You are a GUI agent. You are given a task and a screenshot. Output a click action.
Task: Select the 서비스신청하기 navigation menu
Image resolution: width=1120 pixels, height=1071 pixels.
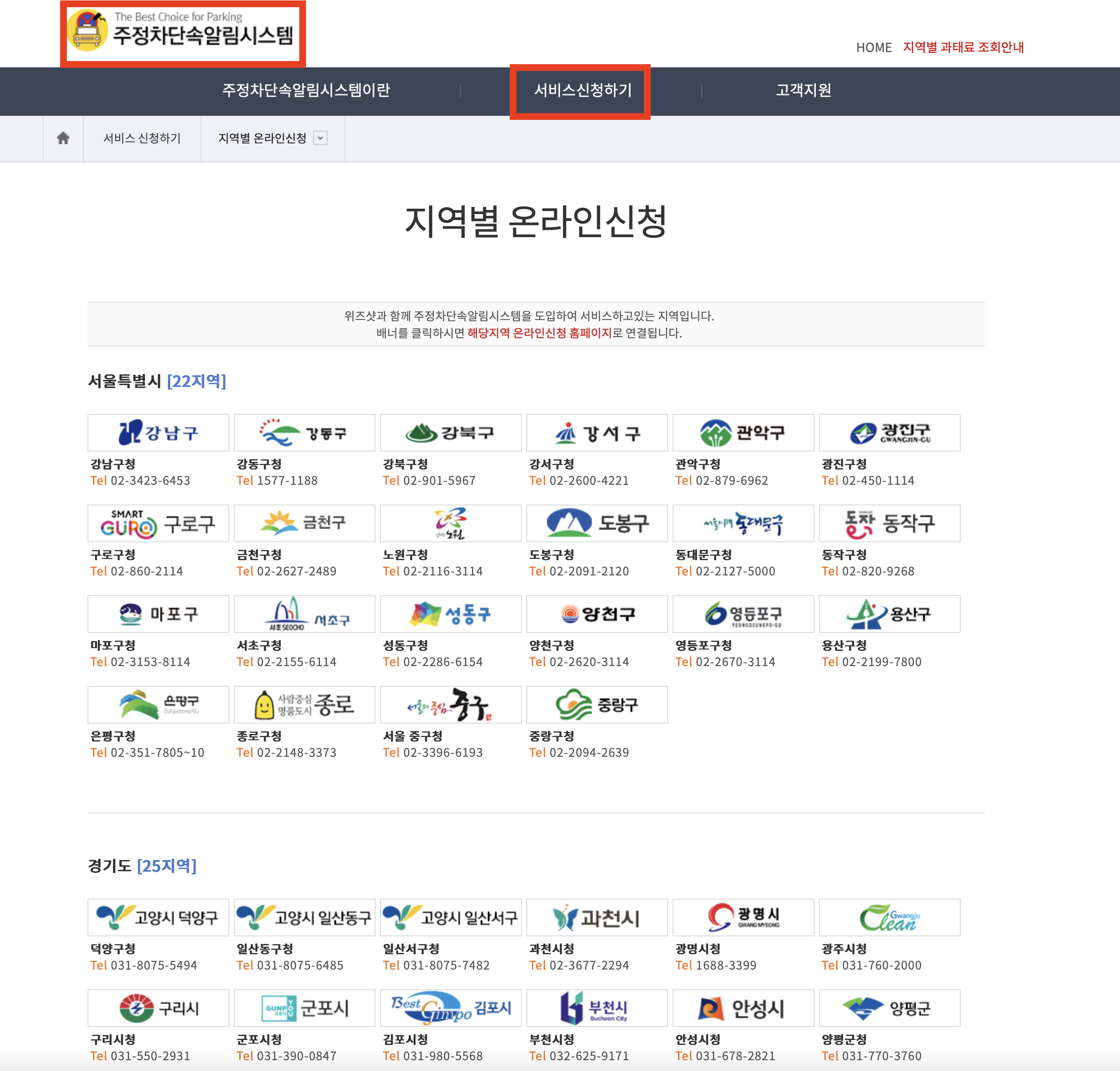pyautogui.click(x=582, y=90)
